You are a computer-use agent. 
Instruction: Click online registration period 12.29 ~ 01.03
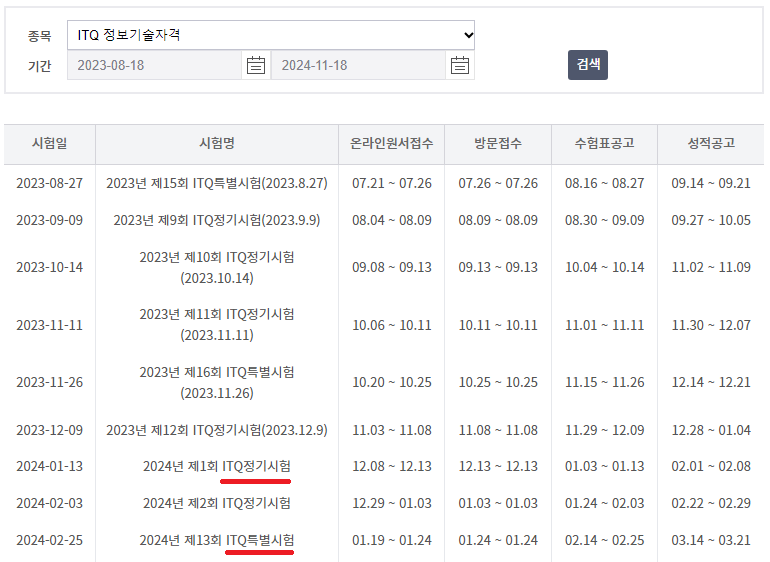tap(392, 504)
